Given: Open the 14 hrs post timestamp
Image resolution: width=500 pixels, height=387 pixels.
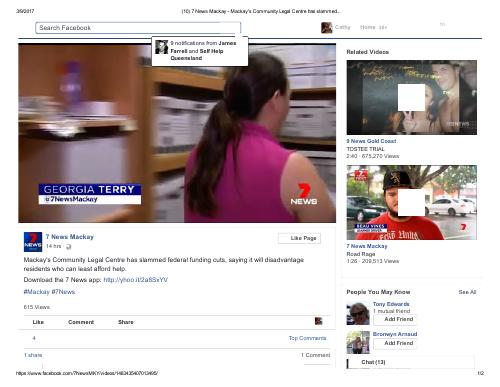Looking at the screenshot, I should (53, 246).
